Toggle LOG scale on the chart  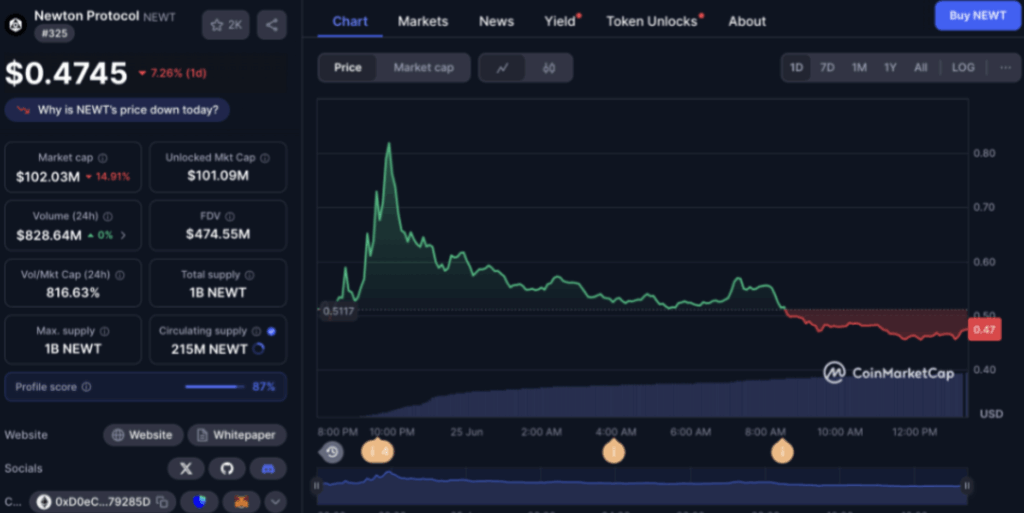click(x=963, y=68)
